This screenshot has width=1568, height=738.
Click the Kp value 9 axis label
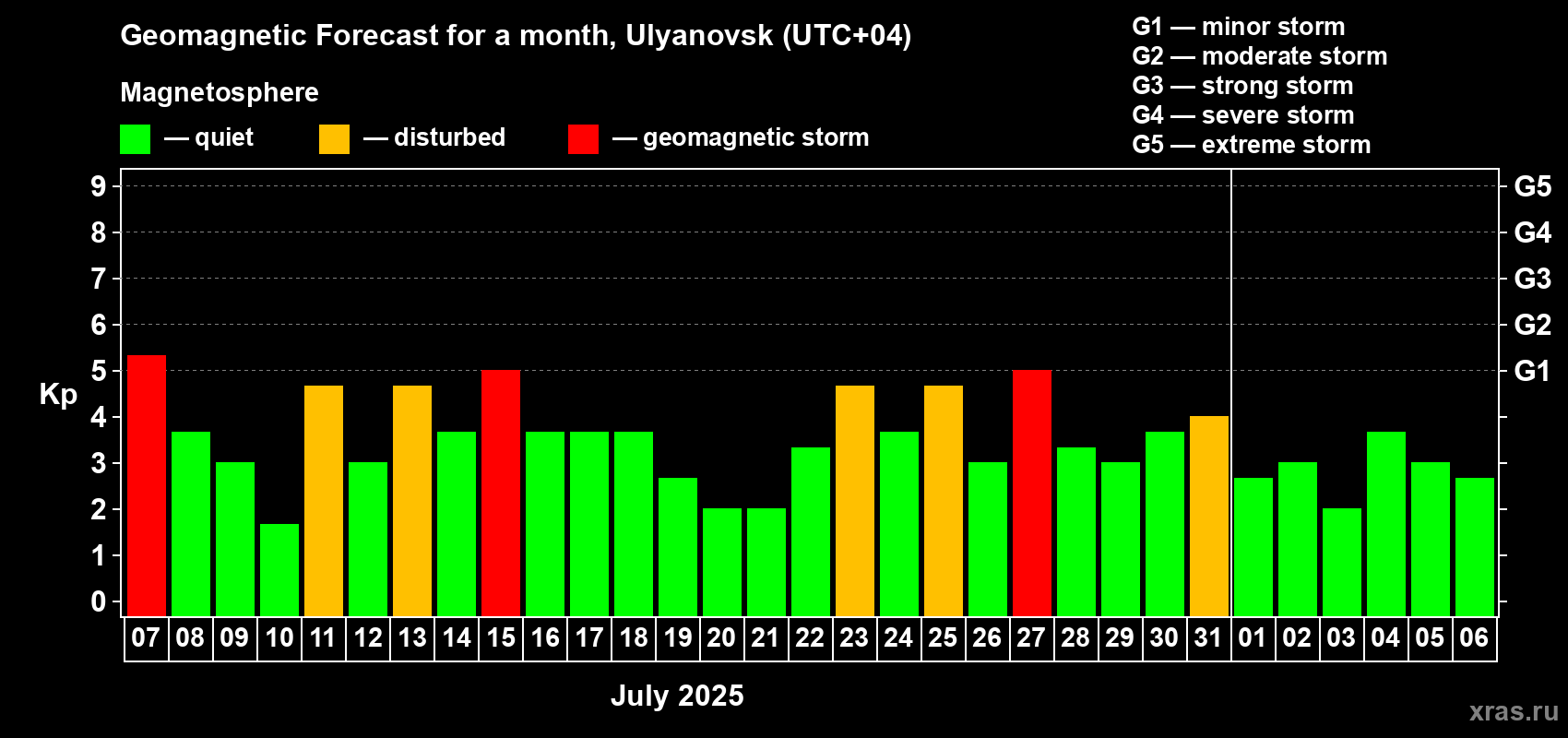pyautogui.click(x=99, y=186)
